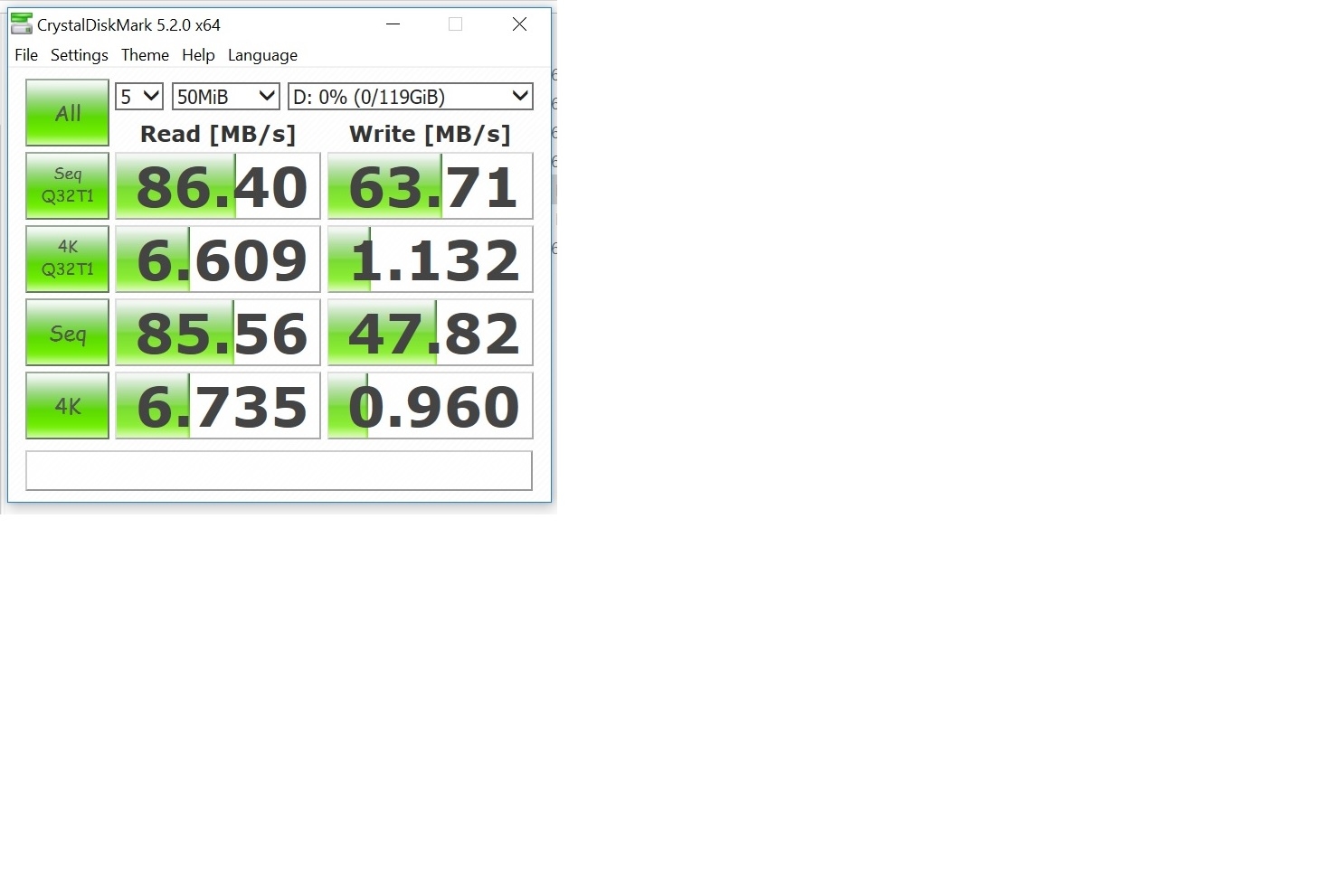Expand the 50MiB test size dropdown
The width and height of the screenshot is (1317, 896).
pyautogui.click(x=226, y=96)
